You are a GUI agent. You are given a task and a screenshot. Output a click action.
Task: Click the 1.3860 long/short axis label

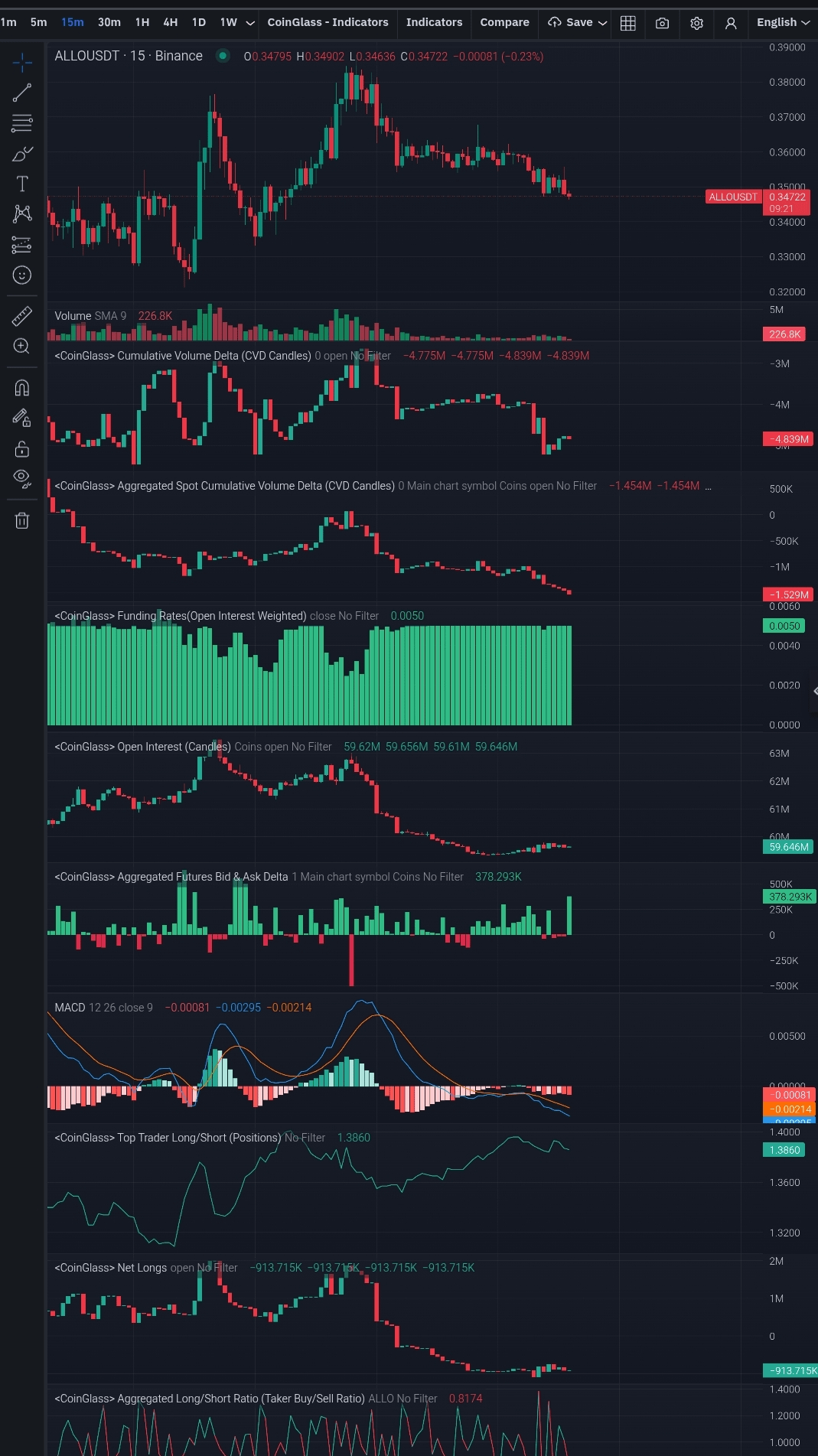[784, 1150]
